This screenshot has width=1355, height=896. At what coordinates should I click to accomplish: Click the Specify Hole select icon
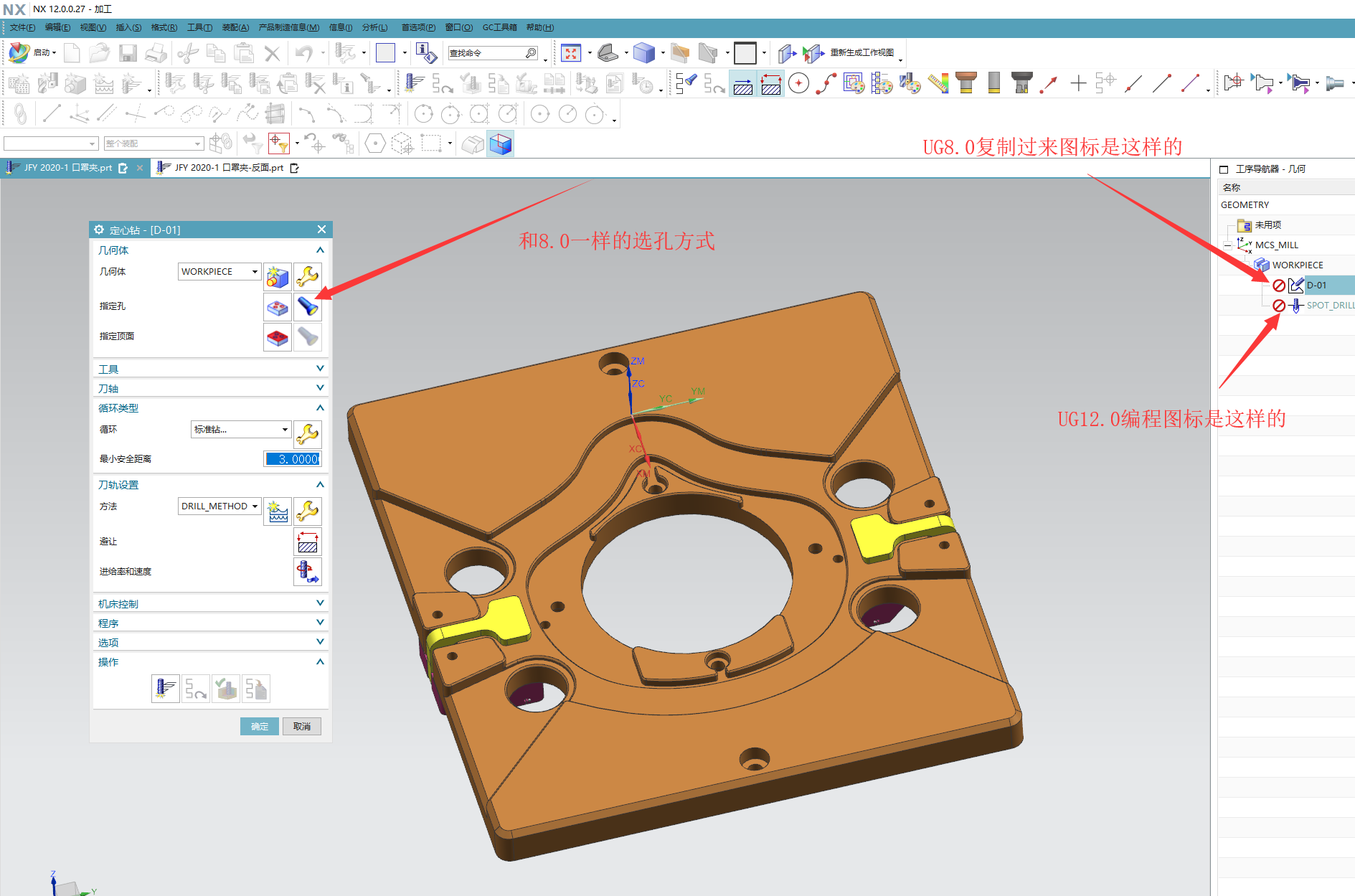[278, 307]
